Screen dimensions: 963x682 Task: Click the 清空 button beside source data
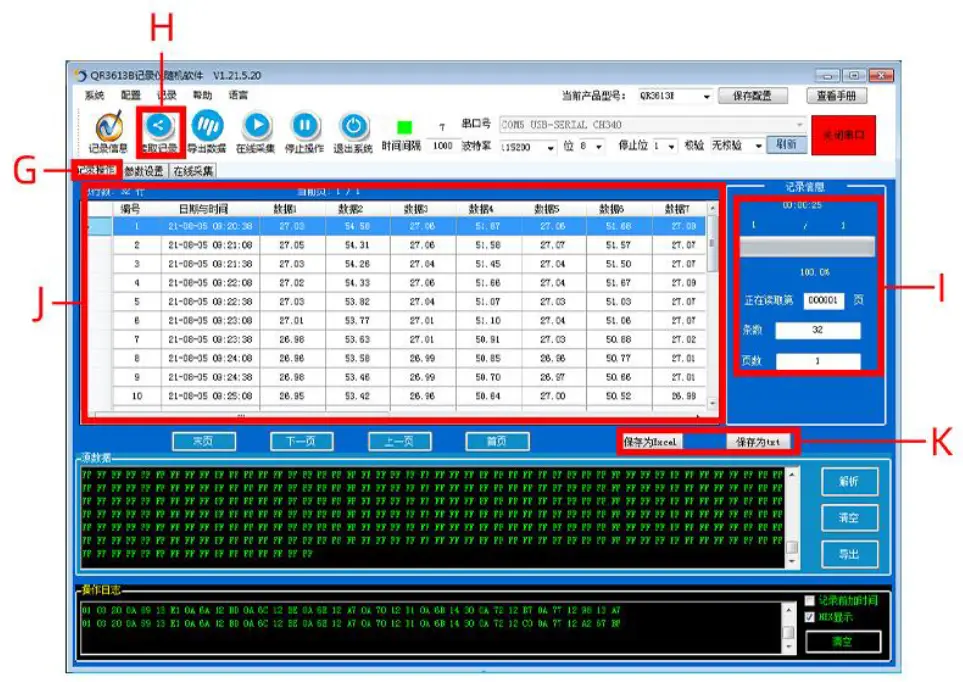point(849,518)
